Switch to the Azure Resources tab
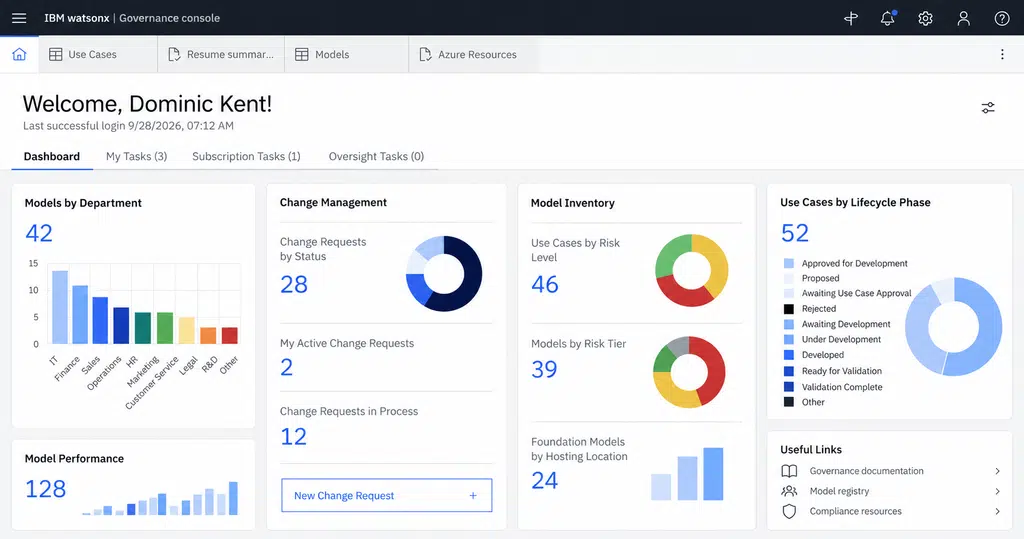1024x539 pixels. 474,54
